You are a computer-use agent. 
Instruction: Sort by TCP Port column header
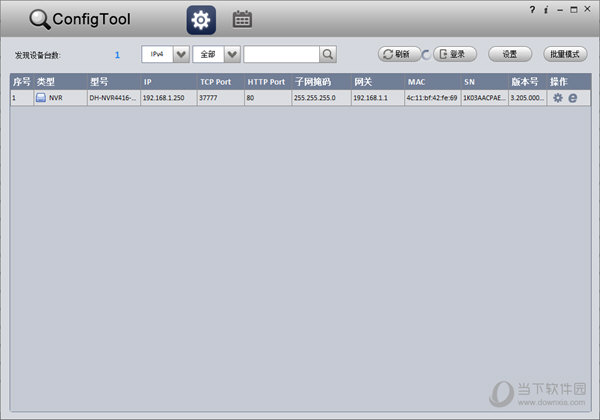coord(221,82)
